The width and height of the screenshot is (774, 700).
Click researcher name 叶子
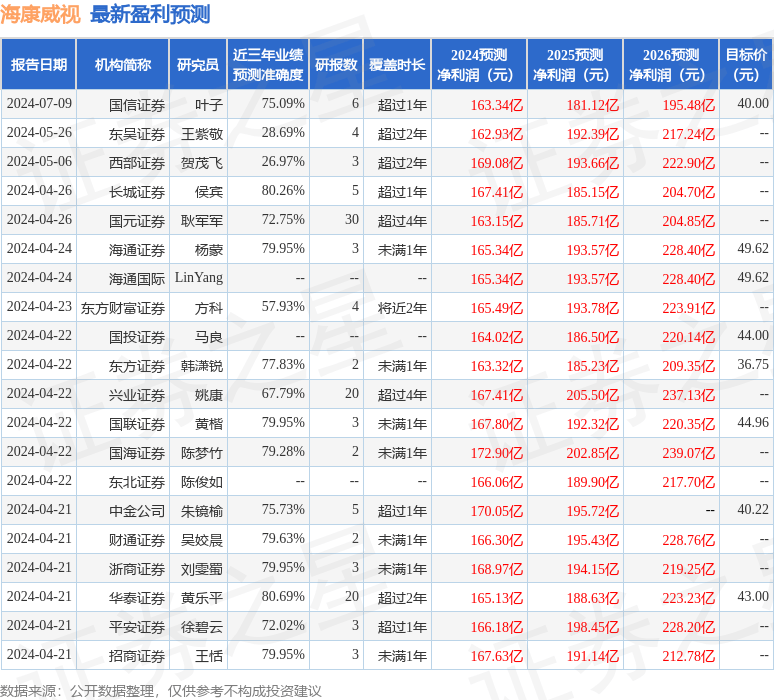click(x=209, y=105)
